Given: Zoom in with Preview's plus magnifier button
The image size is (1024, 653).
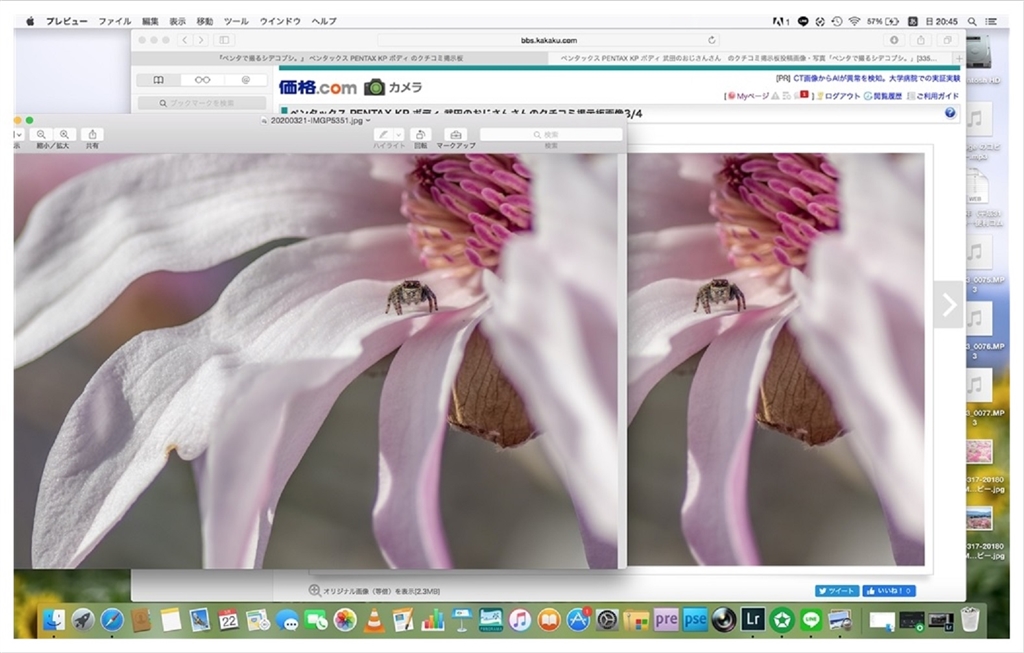Looking at the screenshot, I should [64, 135].
